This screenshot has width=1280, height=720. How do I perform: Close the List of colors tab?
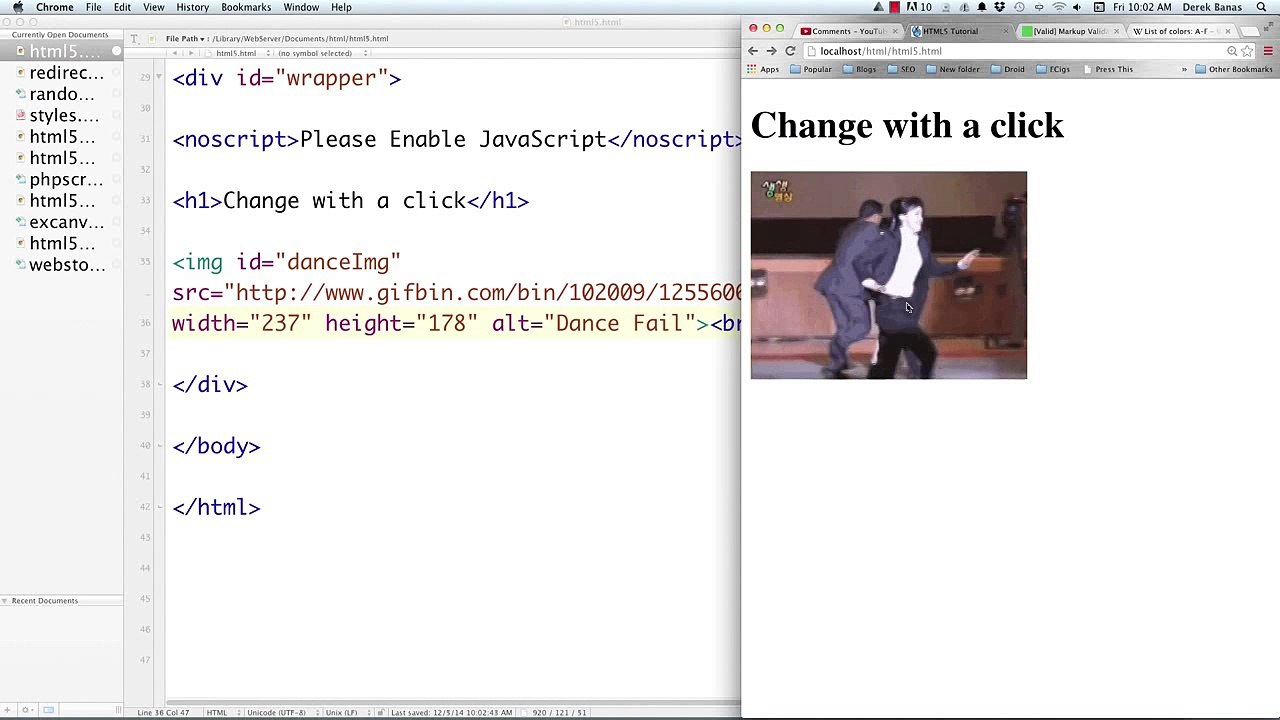1228,31
